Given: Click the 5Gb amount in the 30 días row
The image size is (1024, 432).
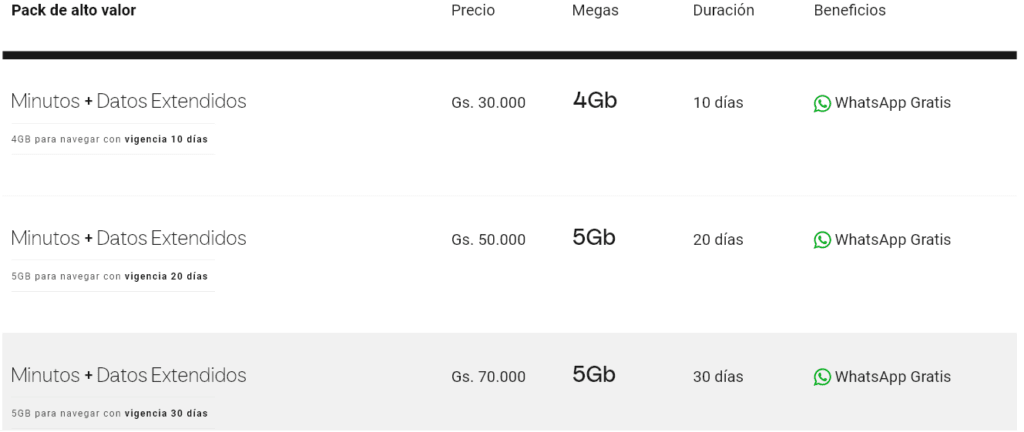Looking at the screenshot, I should [x=594, y=375].
